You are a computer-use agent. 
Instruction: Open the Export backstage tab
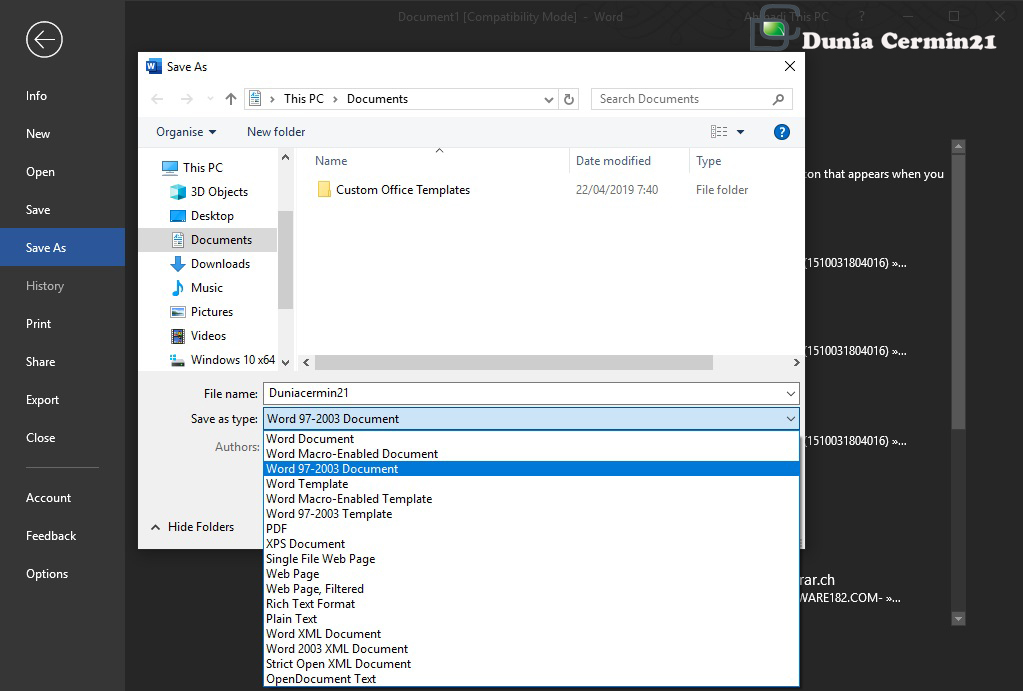(63, 400)
